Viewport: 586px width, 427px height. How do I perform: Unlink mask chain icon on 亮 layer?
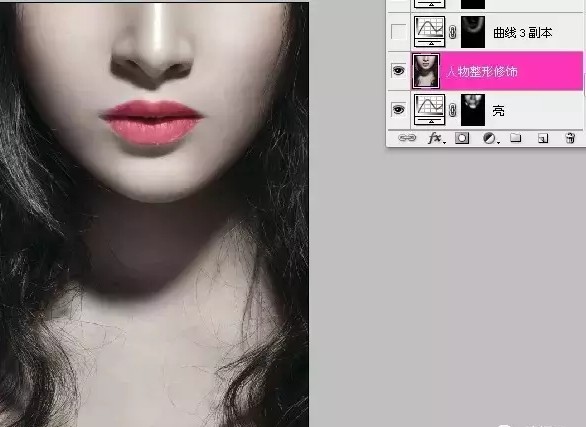pos(453,110)
